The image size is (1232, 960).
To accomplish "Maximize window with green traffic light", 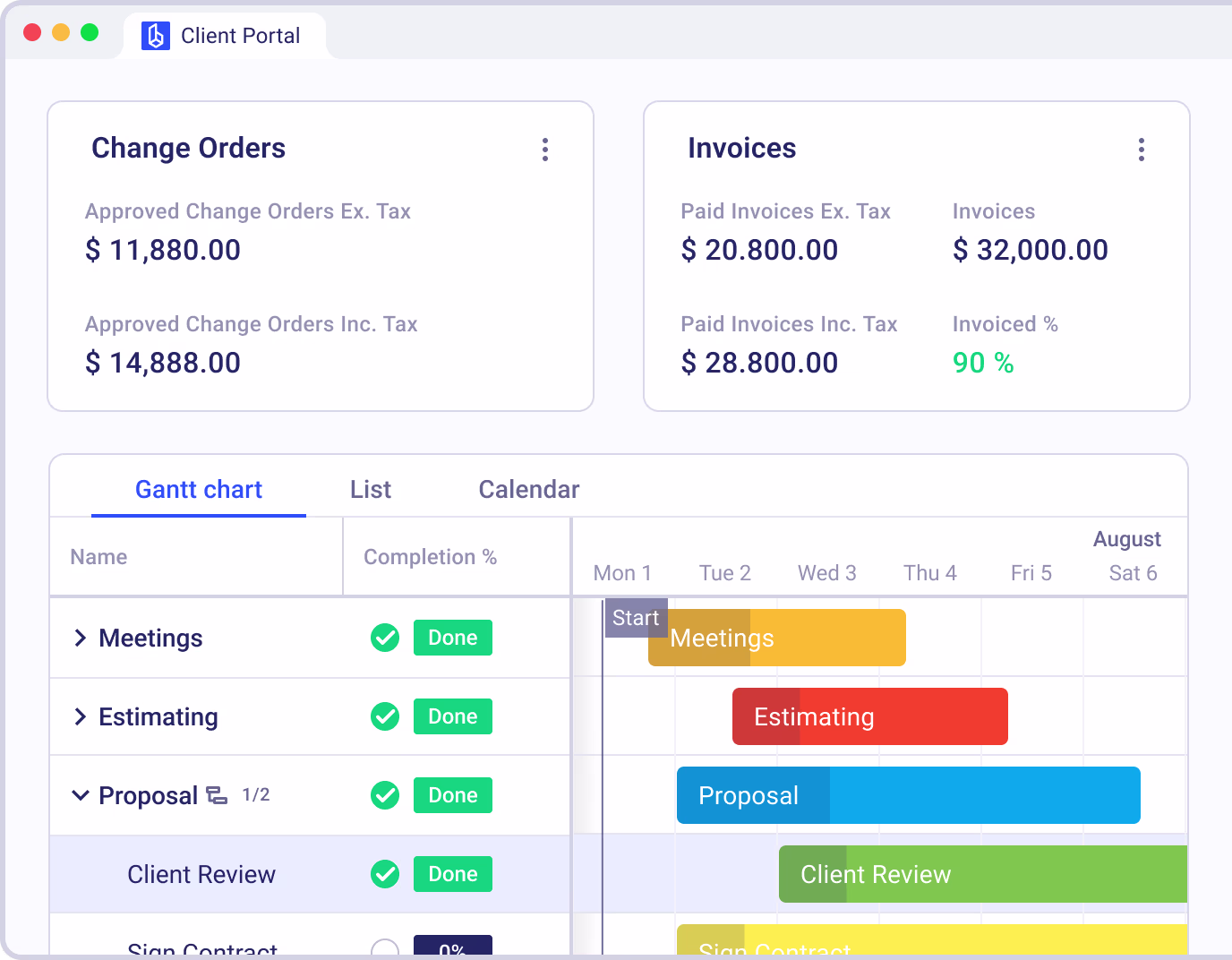I will [x=90, y=32].
